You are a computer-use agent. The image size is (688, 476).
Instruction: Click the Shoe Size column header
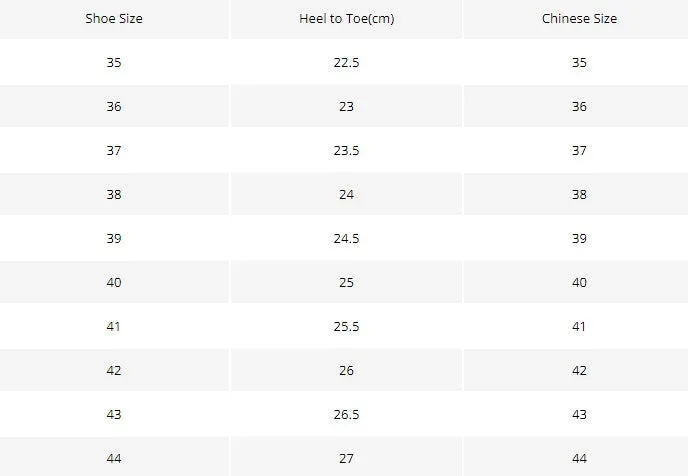[x=114, y=19]
